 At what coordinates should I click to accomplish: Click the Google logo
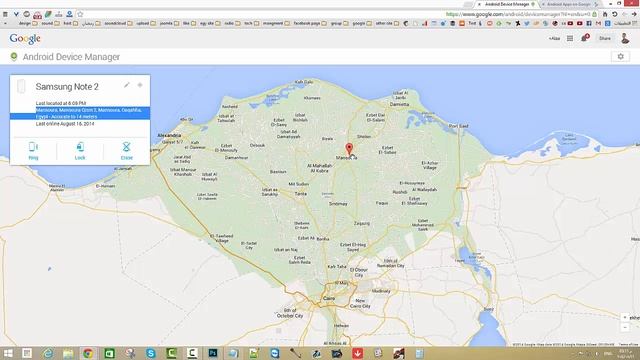coord(25,39)
